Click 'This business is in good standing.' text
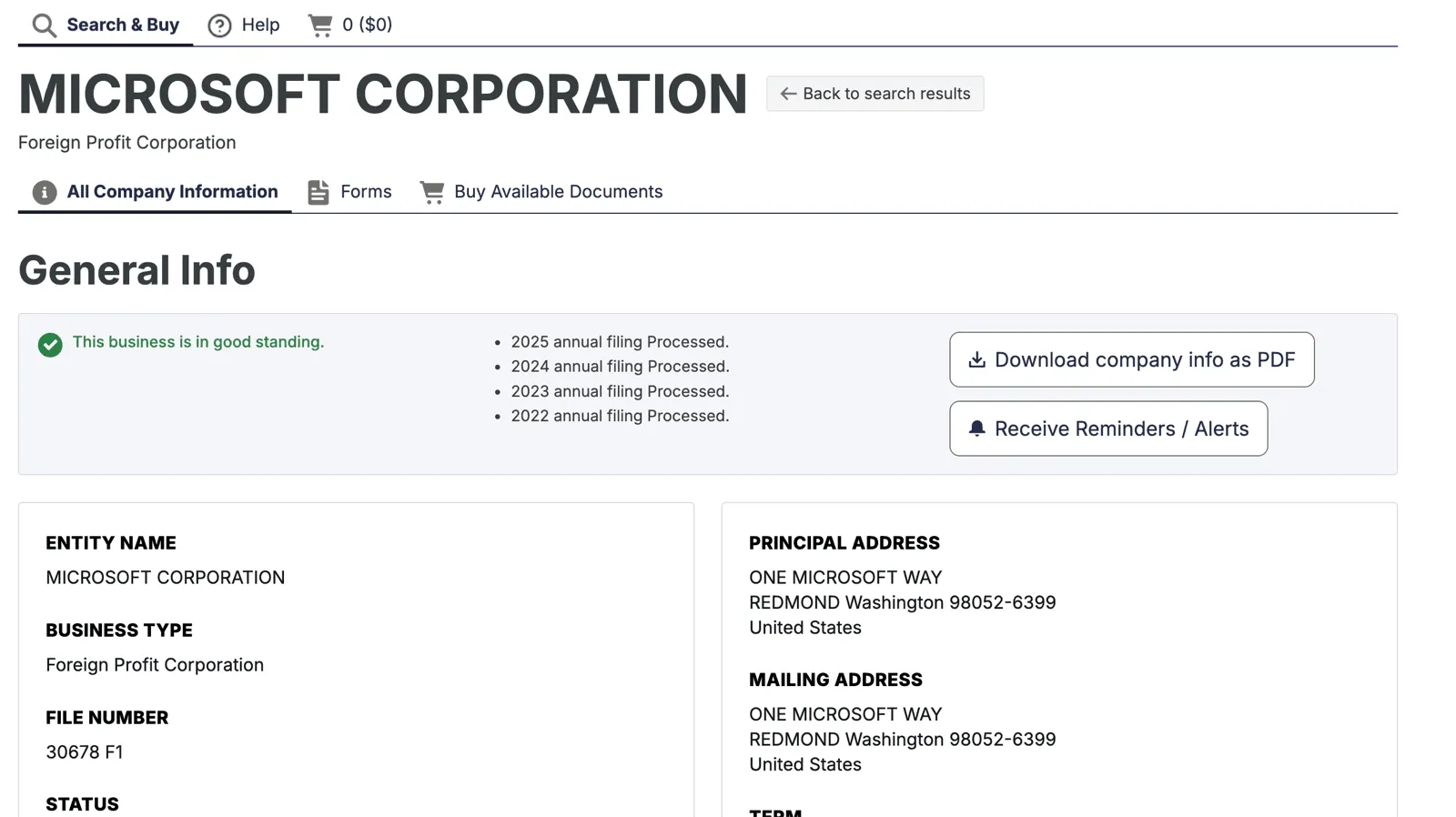1456x817 pixels. tap(198, 342)
